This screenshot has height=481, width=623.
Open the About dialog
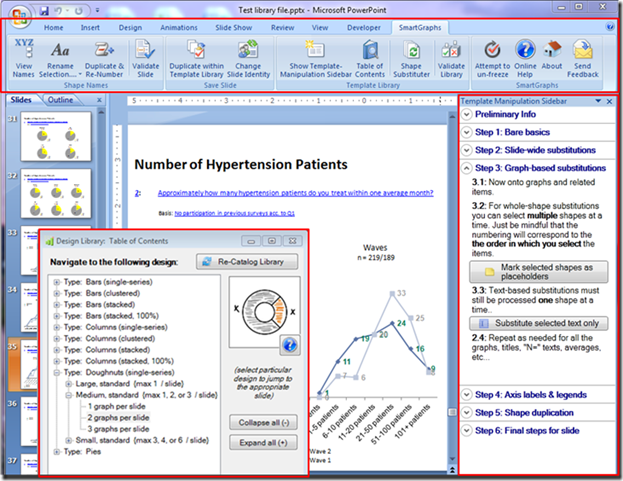(552, 56)
